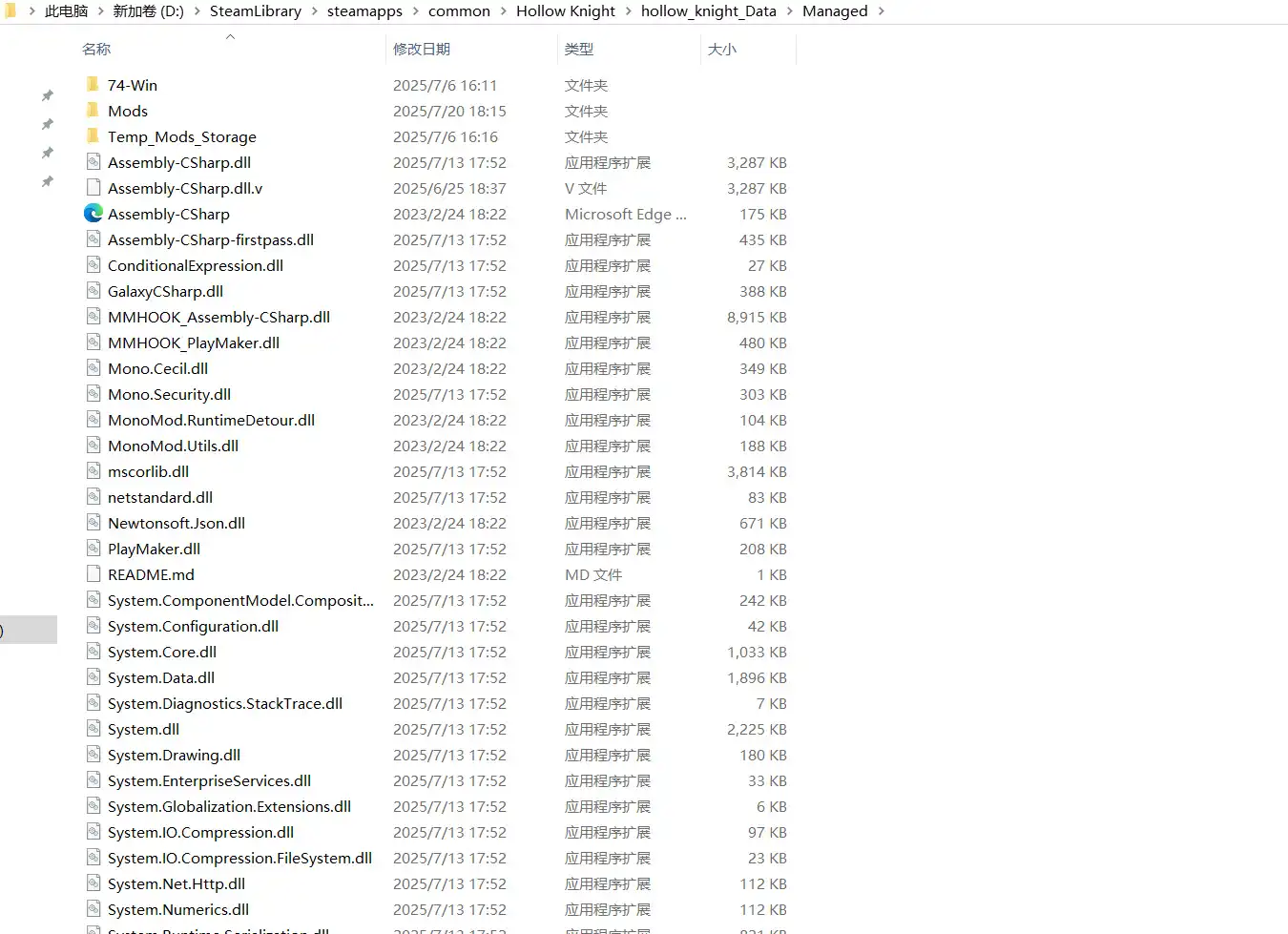Click the Mods folder icon
Screen dimensions: 1288x934
pos(93,111)
